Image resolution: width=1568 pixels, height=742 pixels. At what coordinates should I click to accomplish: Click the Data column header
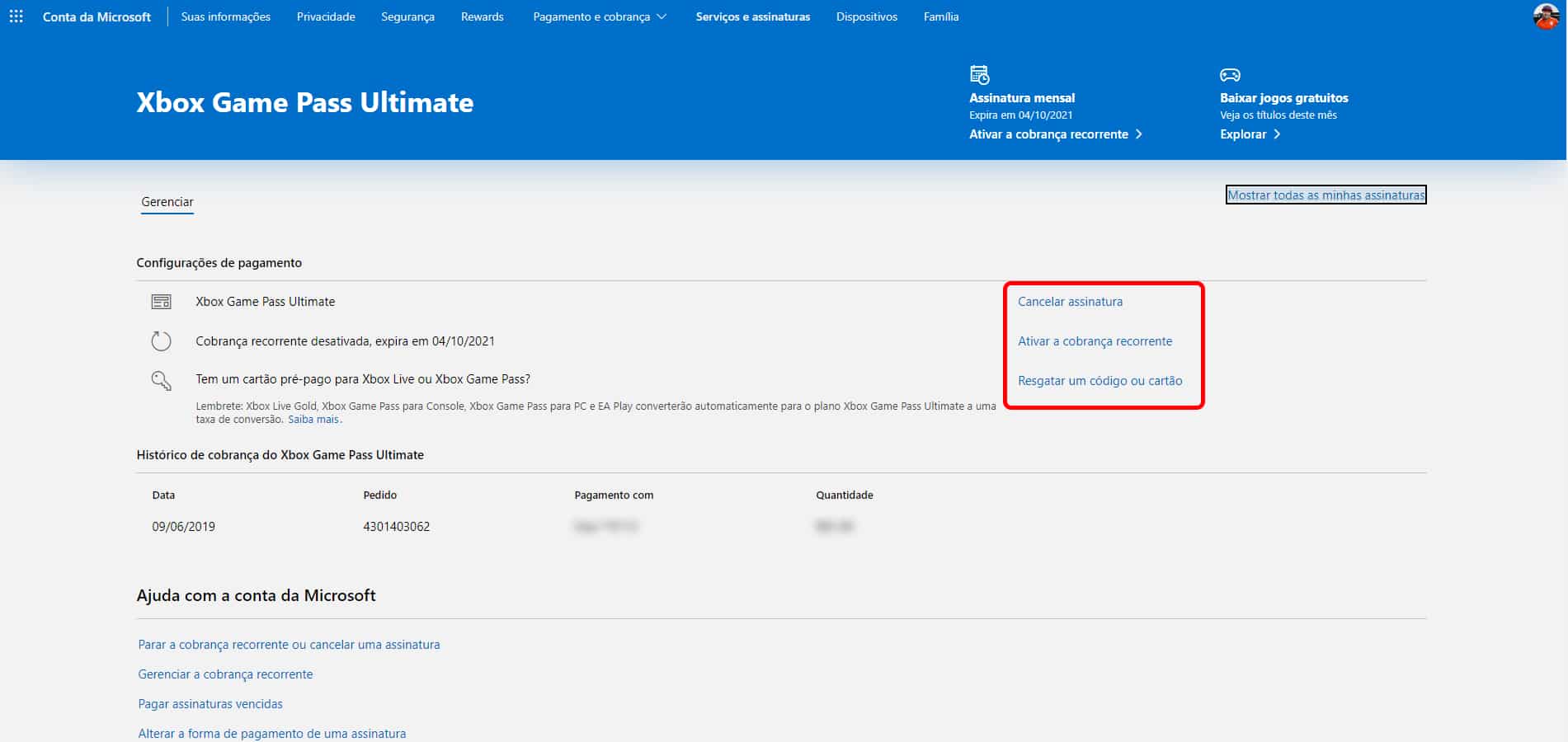163,495
